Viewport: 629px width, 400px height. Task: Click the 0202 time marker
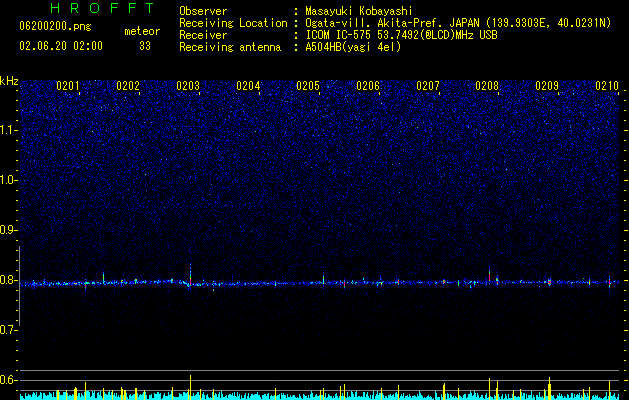click(x=128, y=86)
